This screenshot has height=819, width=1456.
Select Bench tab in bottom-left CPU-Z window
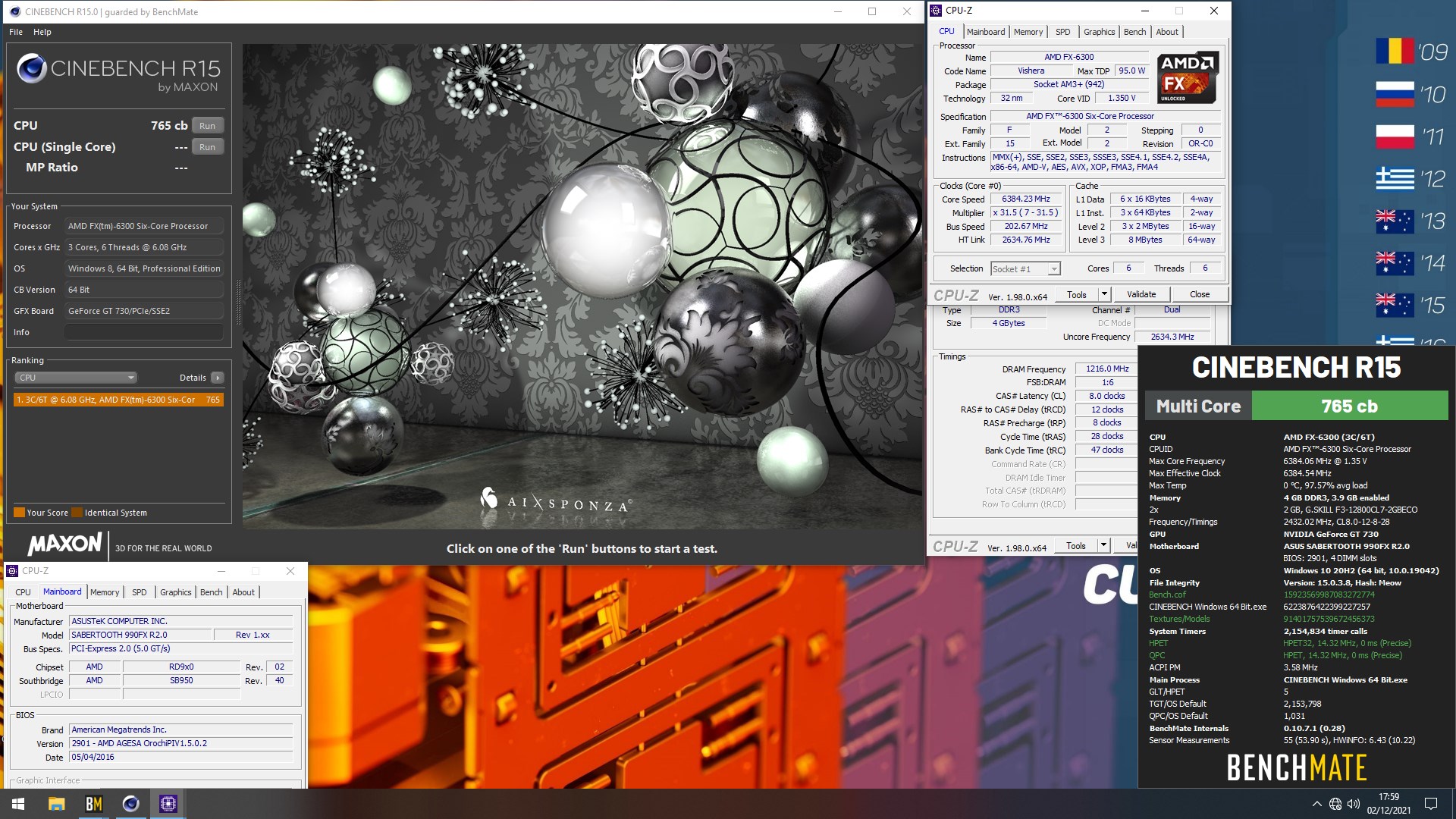pyautogui.click(x=212, y=592)
